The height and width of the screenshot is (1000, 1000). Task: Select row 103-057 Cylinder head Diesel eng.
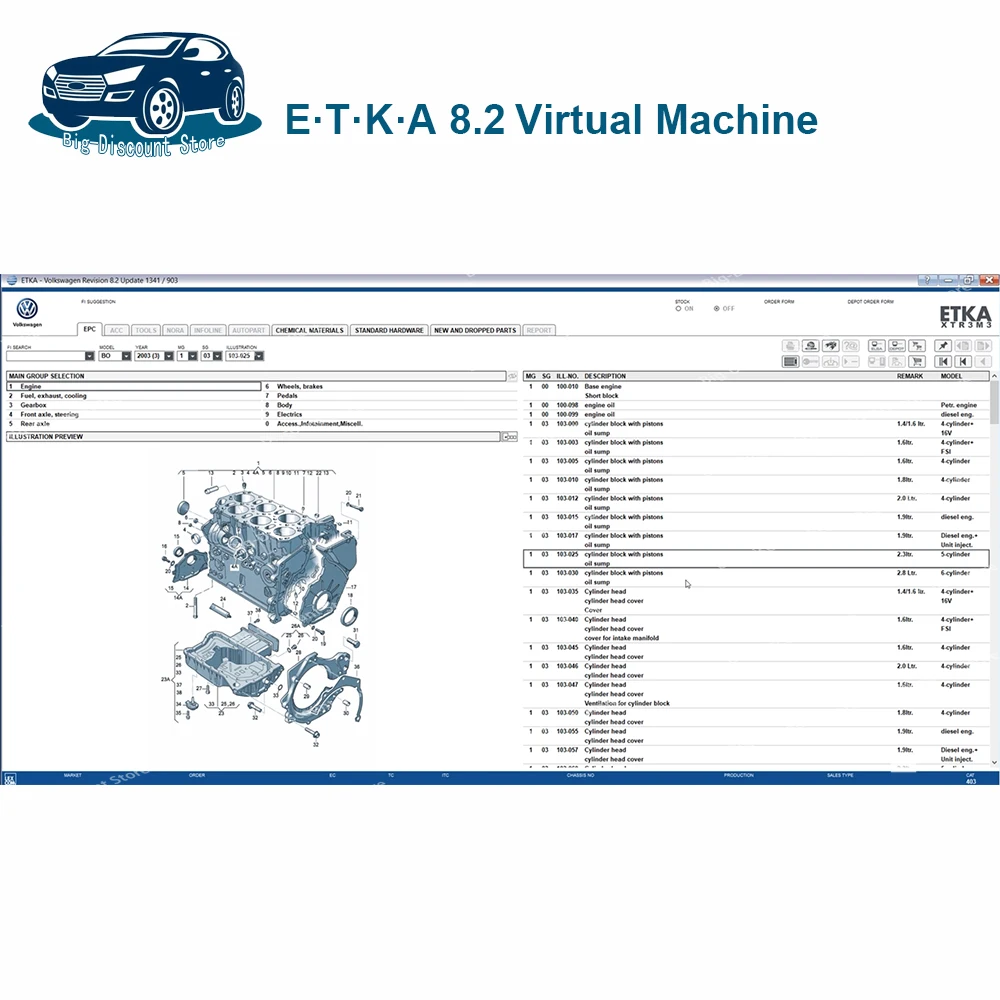[x=756, y=754]
